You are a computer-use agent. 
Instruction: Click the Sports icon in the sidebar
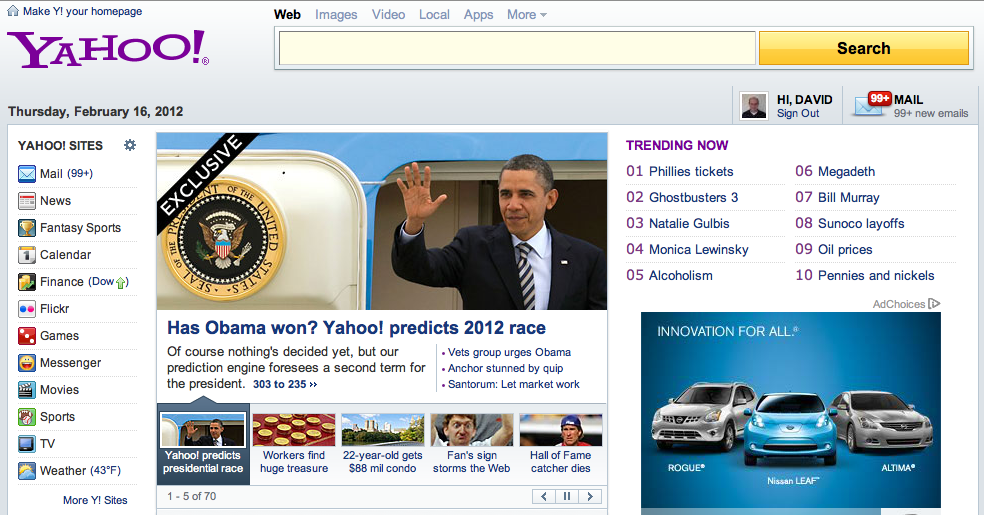point(26,417)
